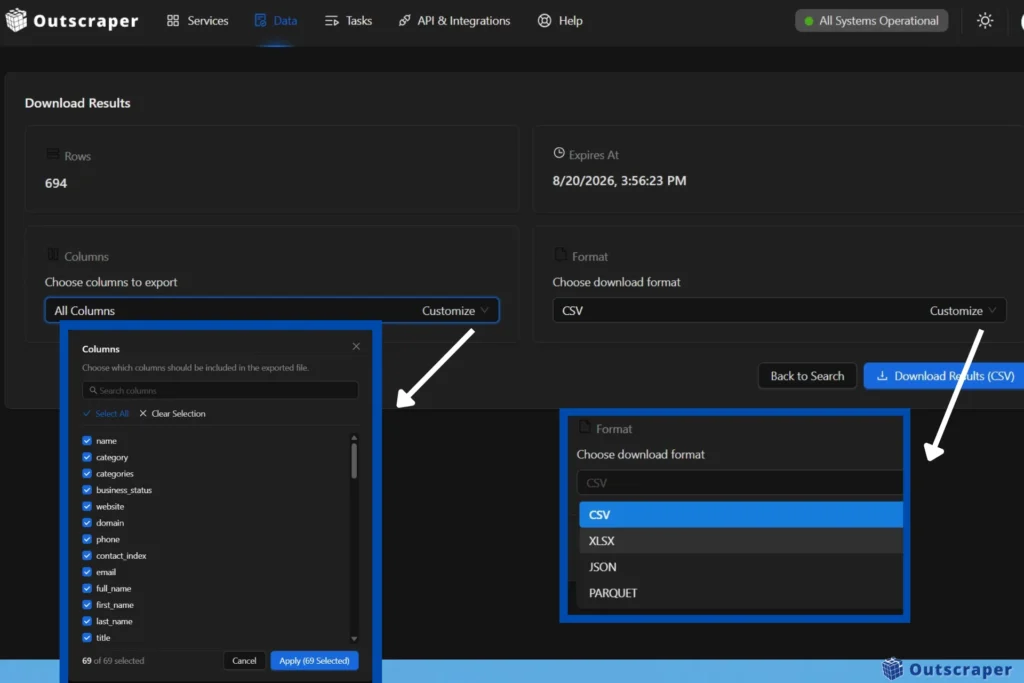The height and width of the screenshot is (683, 1024).
Task: Uncheck the contact_index checkbox
Action: (87, 556)
